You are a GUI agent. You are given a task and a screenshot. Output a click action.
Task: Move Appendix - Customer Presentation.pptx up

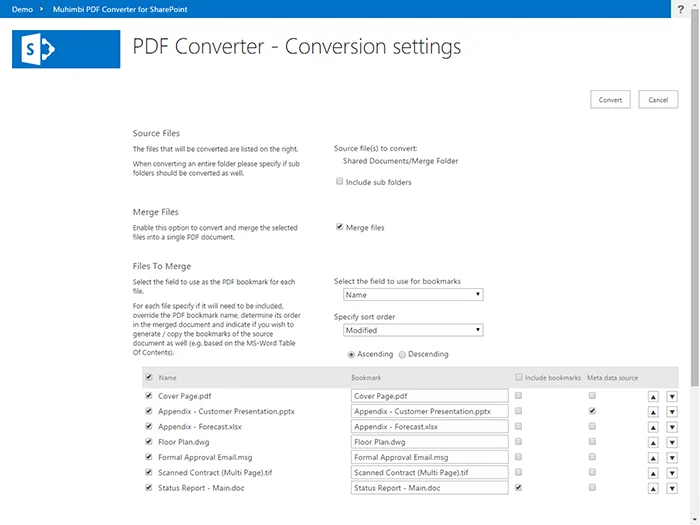coord(653,412)
